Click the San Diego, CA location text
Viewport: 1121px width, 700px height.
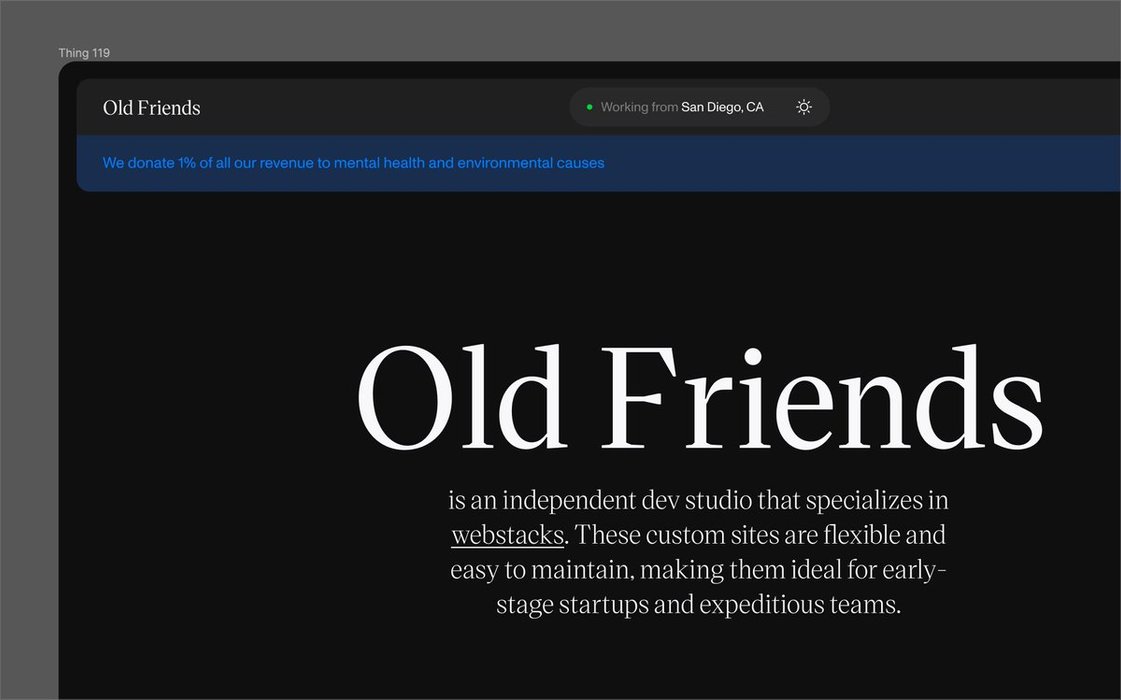(x=722, y=107)
